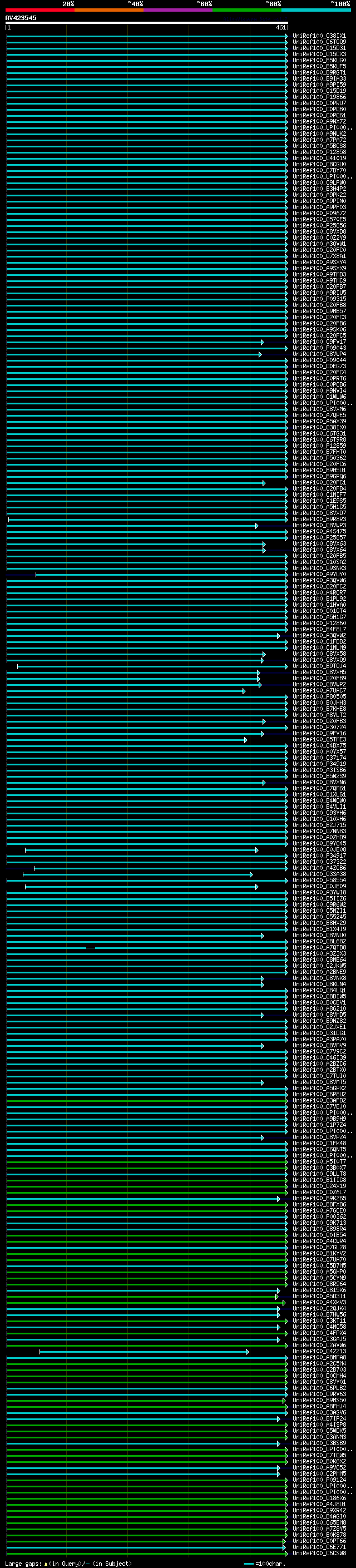Click the white query sequence bar

(x=147, y=22)
